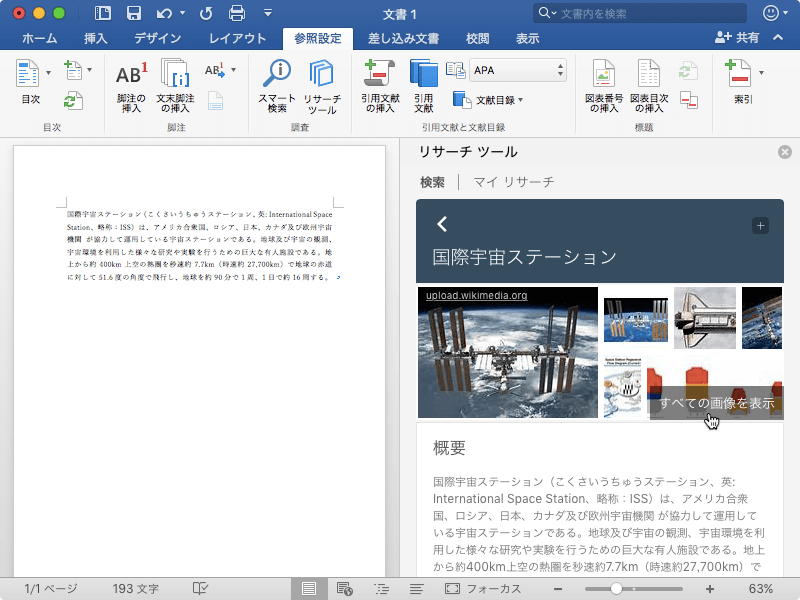Switch to outline view in status bar
Image resolution: width=800 pixels, height=600 pixels.
382,589
